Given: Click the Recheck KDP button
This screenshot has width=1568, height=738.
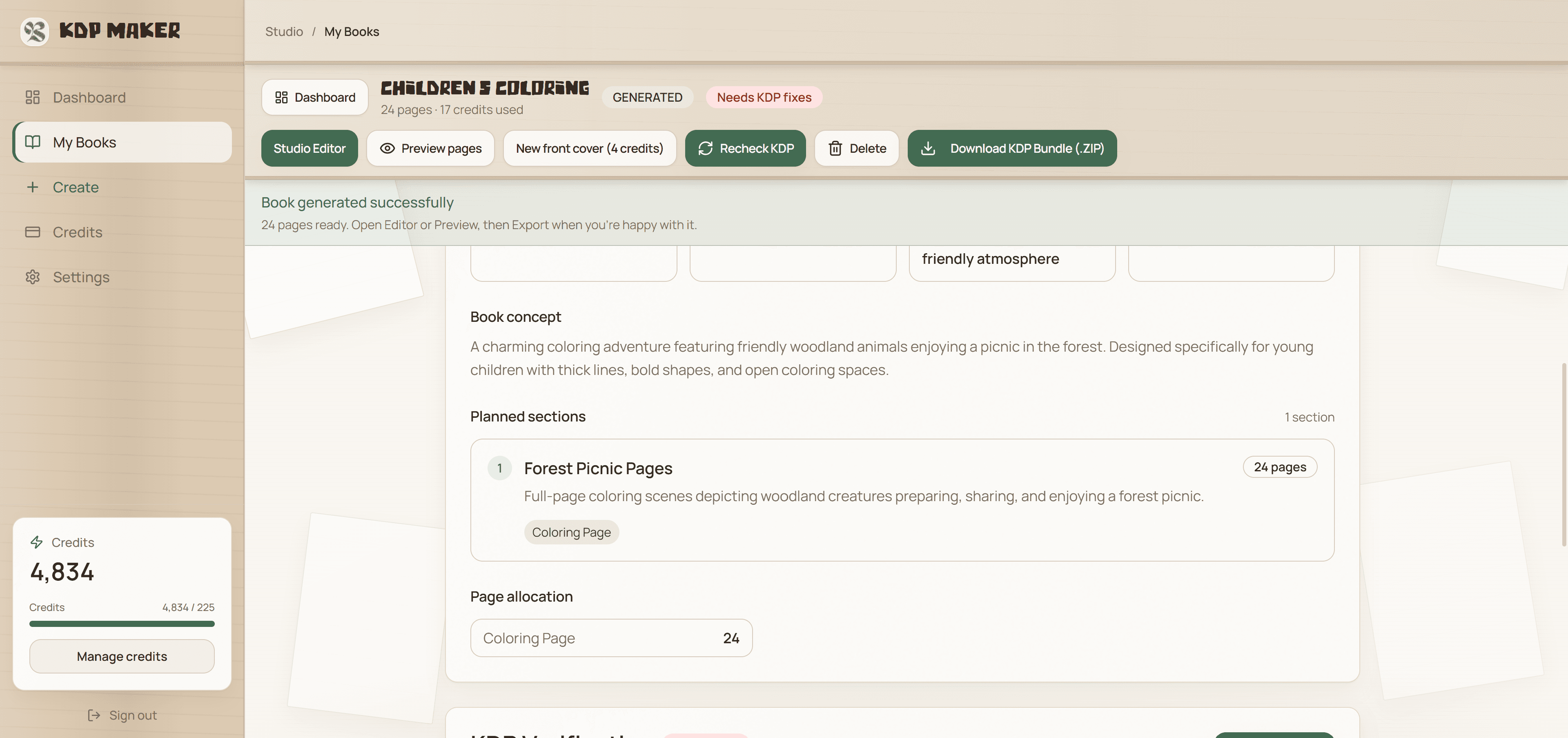Looking at the screenshot, I should click(x=746, y=148).
